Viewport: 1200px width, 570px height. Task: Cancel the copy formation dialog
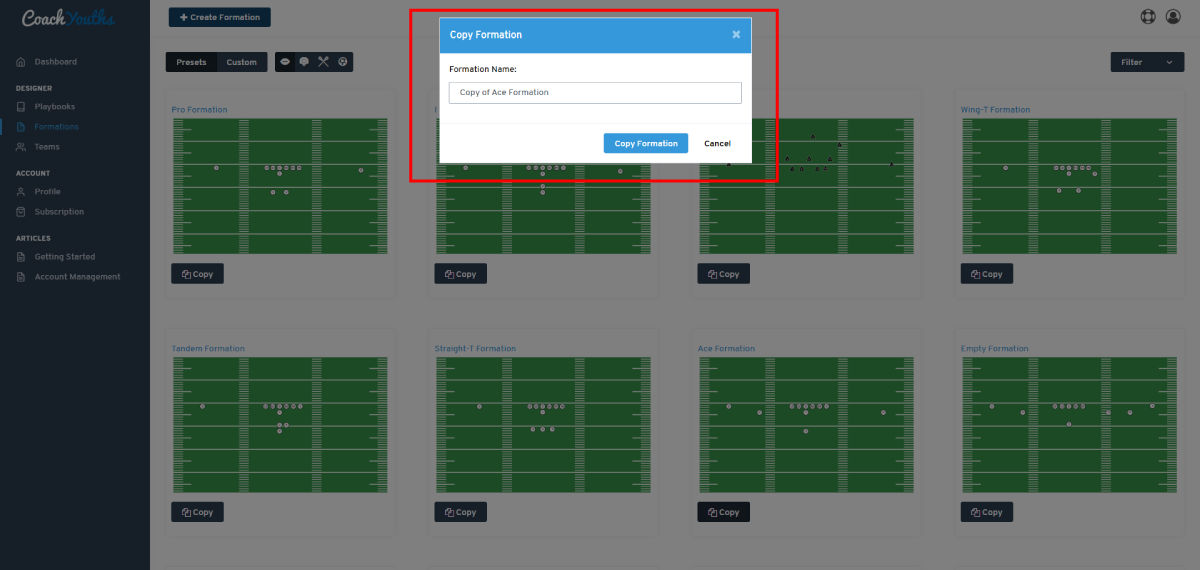coord(717,143)
